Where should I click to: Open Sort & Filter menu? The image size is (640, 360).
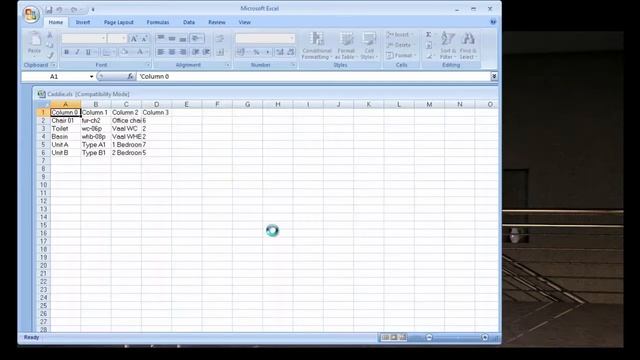[x=448, y=45]
